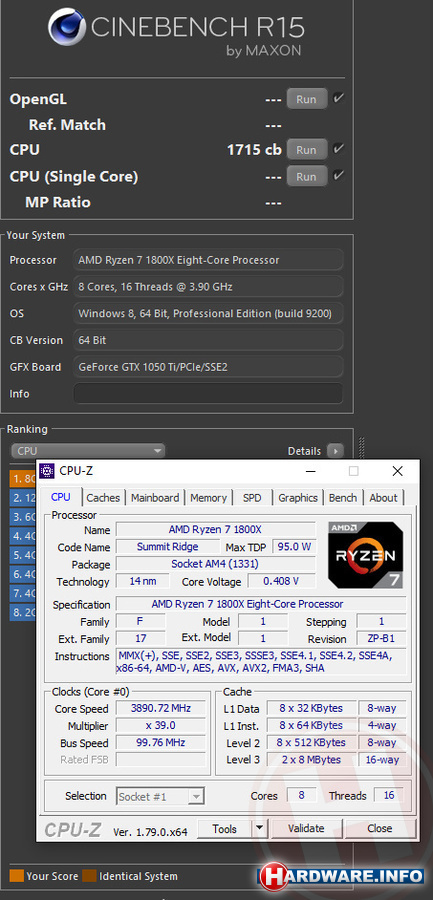
Task: Click the Threads 16 value
Action: (389, 796)
